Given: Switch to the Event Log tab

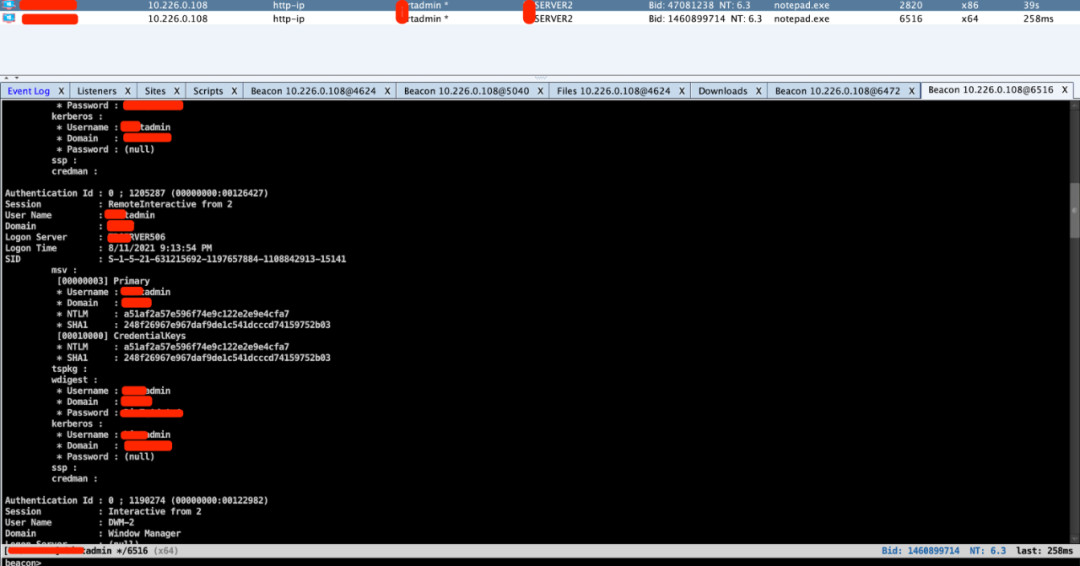Looking at the screenshot, I should coord(29,91).
